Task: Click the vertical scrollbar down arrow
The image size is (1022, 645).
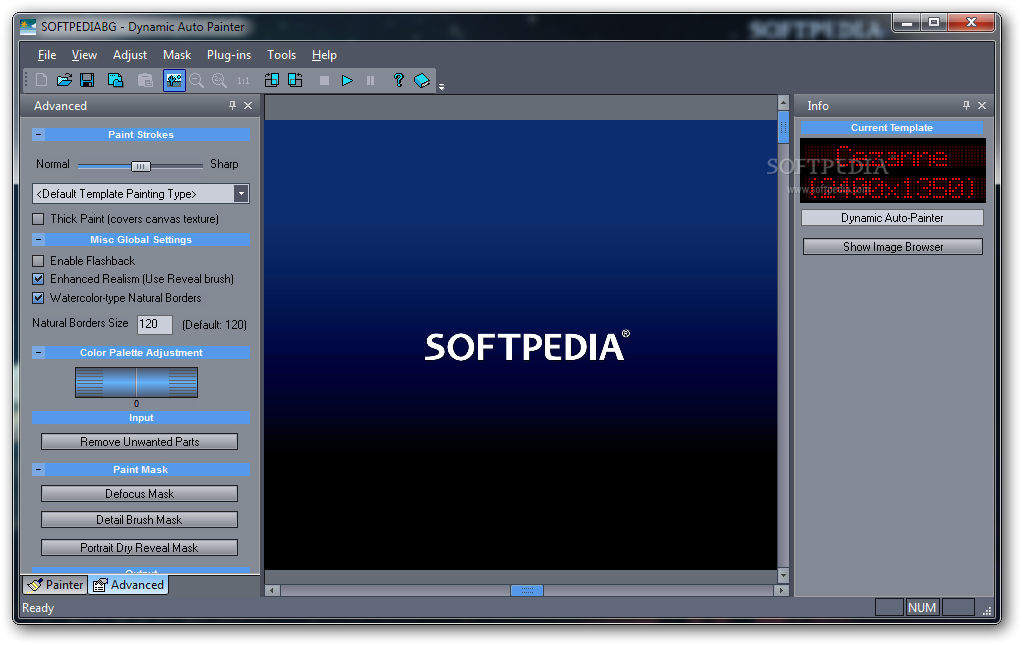Action: tap(783, 576)
